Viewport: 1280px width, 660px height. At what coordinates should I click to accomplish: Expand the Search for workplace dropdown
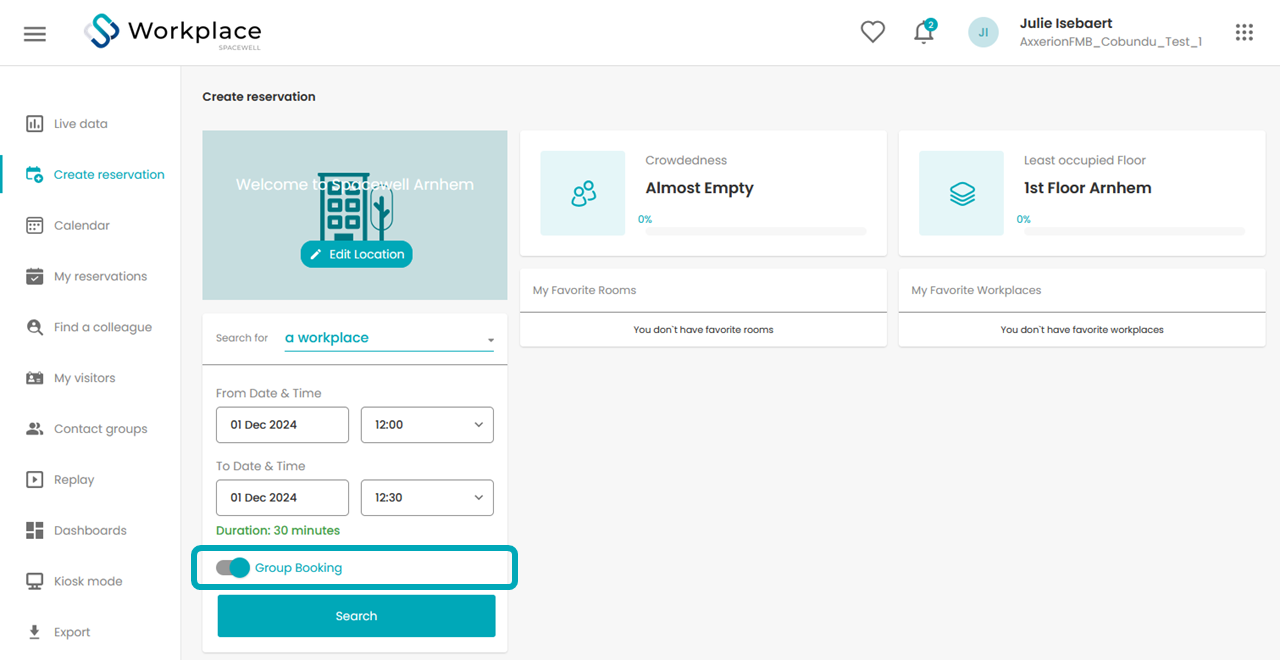(389, 338)
